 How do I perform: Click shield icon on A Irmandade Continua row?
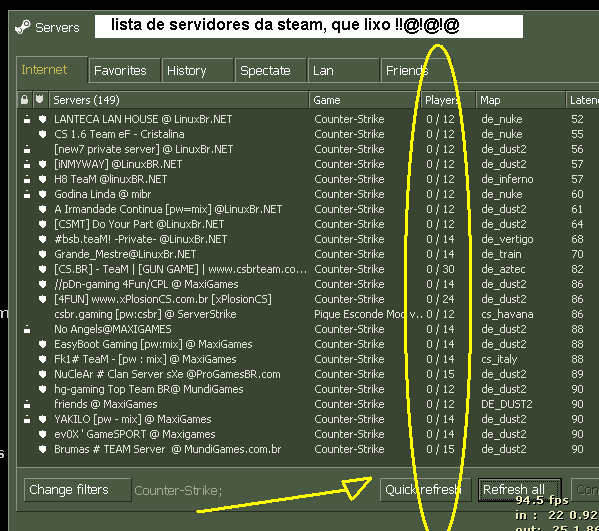pos(42,209)
